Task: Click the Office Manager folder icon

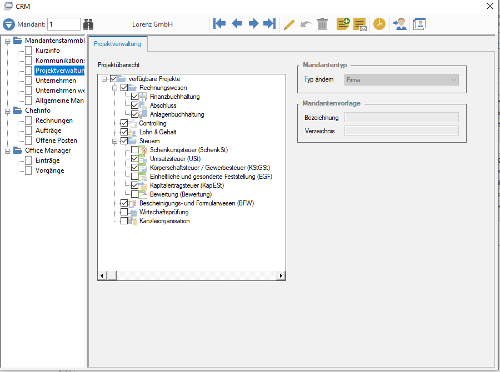Action: click(x=18, y=151)
